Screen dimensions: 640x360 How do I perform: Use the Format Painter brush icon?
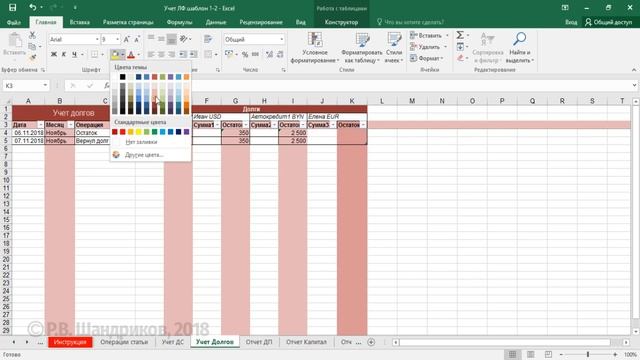coord(32,57)
